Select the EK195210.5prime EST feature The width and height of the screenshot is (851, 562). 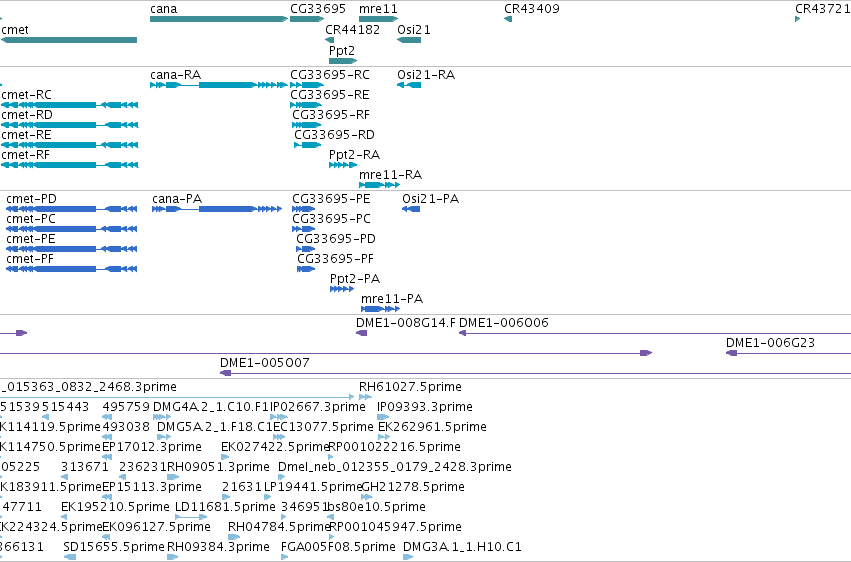coord(64,518)
